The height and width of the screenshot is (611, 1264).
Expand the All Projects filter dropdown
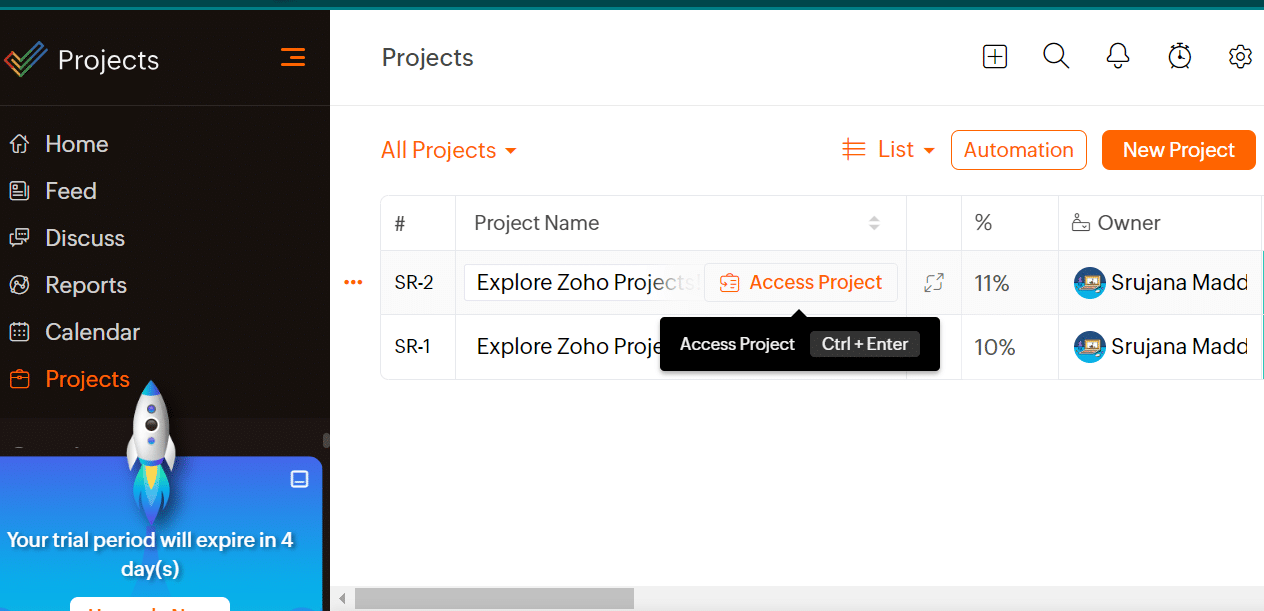click(x=449, y=150)
